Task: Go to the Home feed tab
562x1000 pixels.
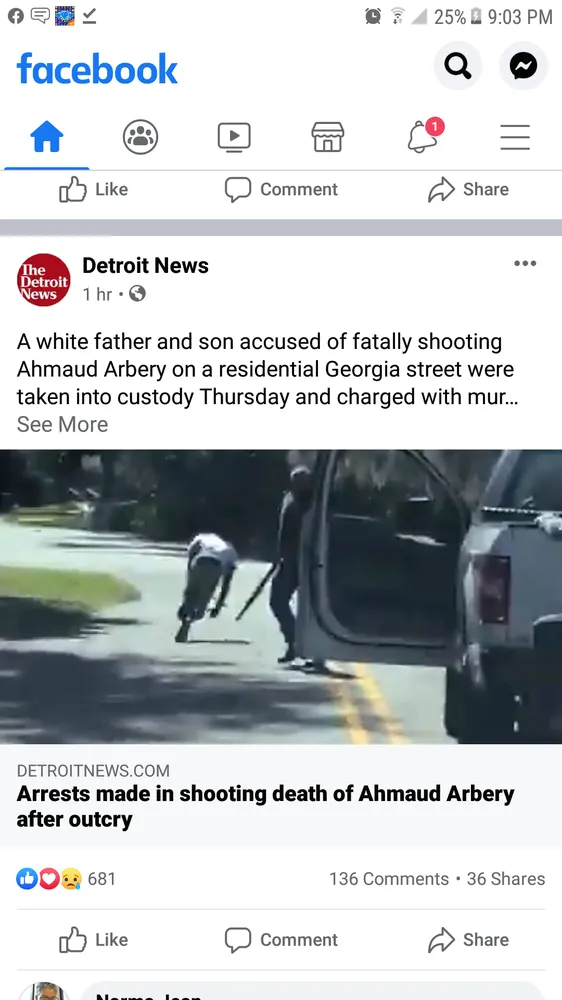Action: point(47,137)
